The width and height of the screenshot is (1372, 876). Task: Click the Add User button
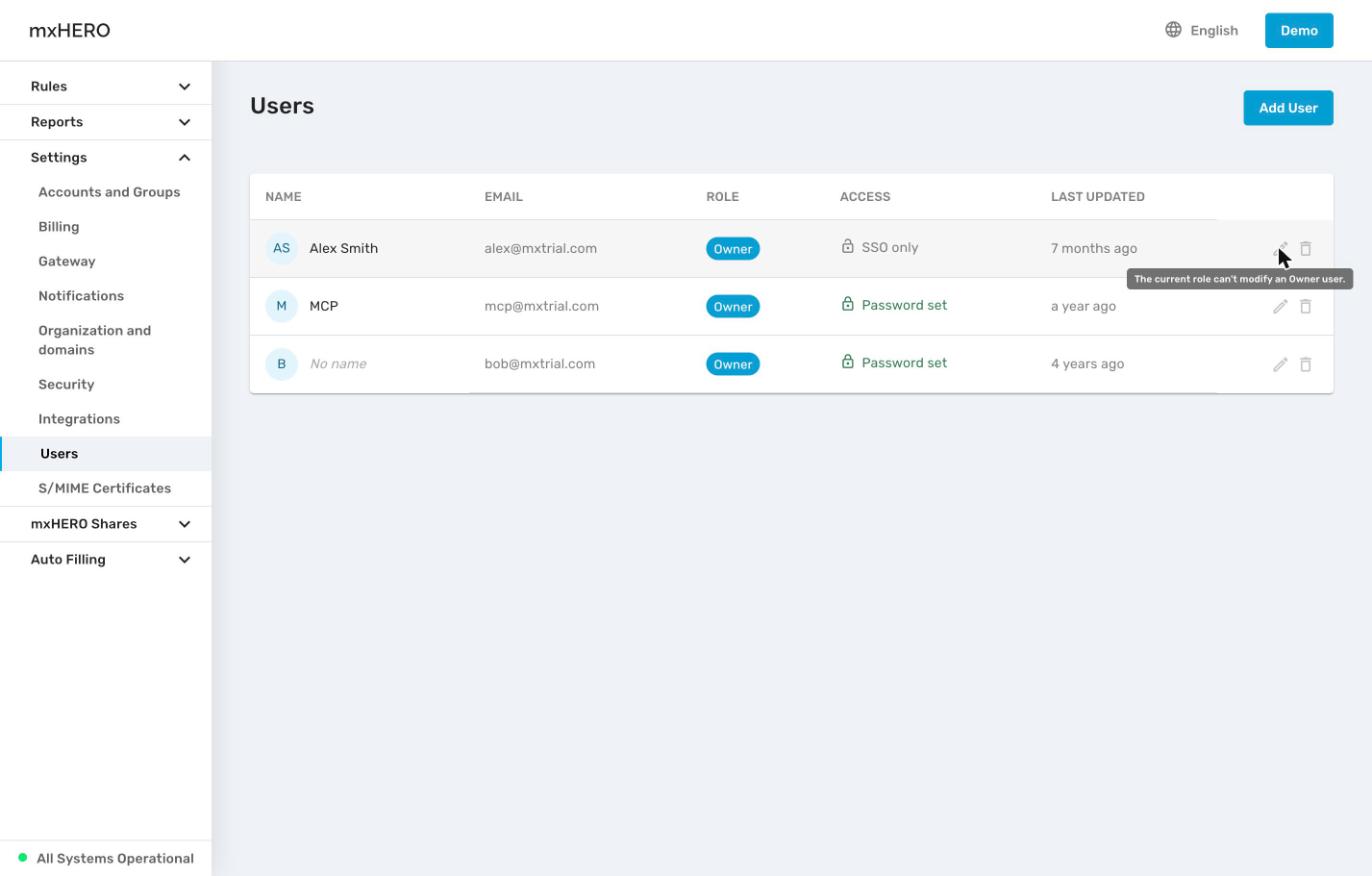click(x=1288, y=108)
